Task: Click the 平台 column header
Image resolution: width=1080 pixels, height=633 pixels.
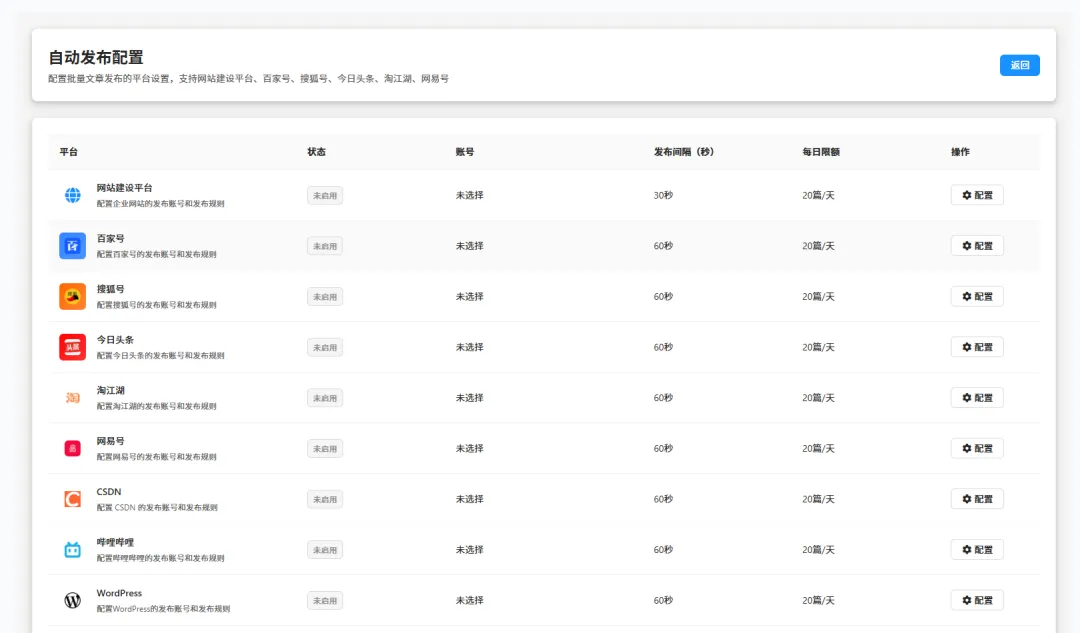Action: tap(68, 152)
